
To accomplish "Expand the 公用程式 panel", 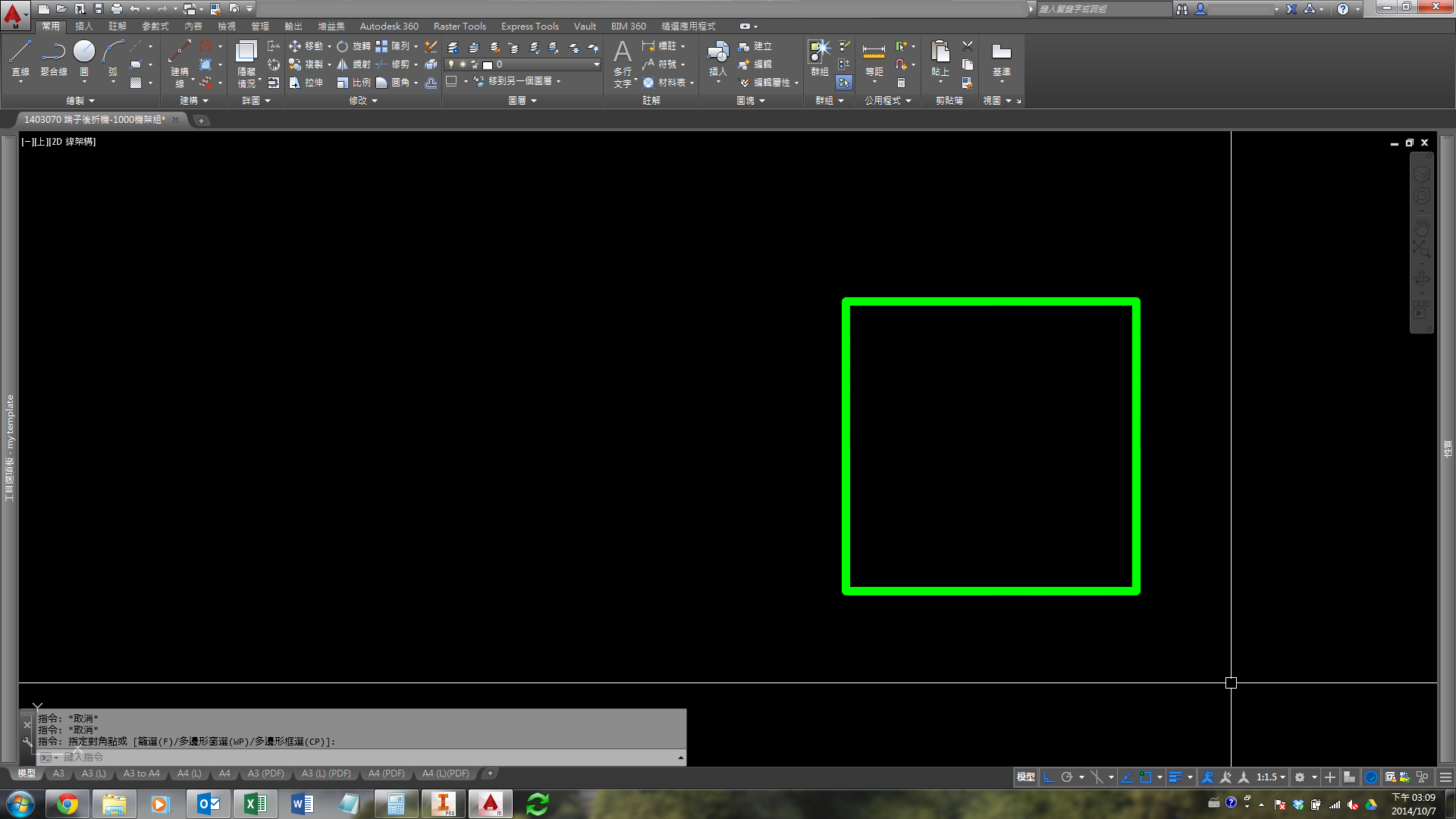I will tap(888, 100).
